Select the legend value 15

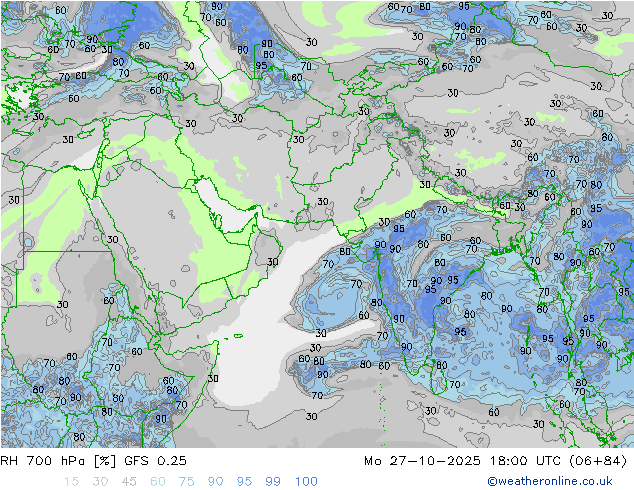(71, 482)
